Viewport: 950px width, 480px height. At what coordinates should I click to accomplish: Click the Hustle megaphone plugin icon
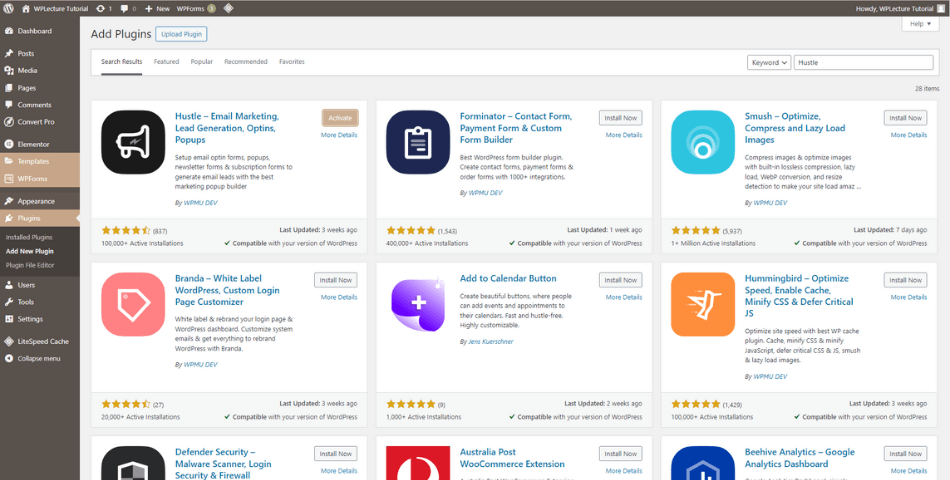coord(133,142)
